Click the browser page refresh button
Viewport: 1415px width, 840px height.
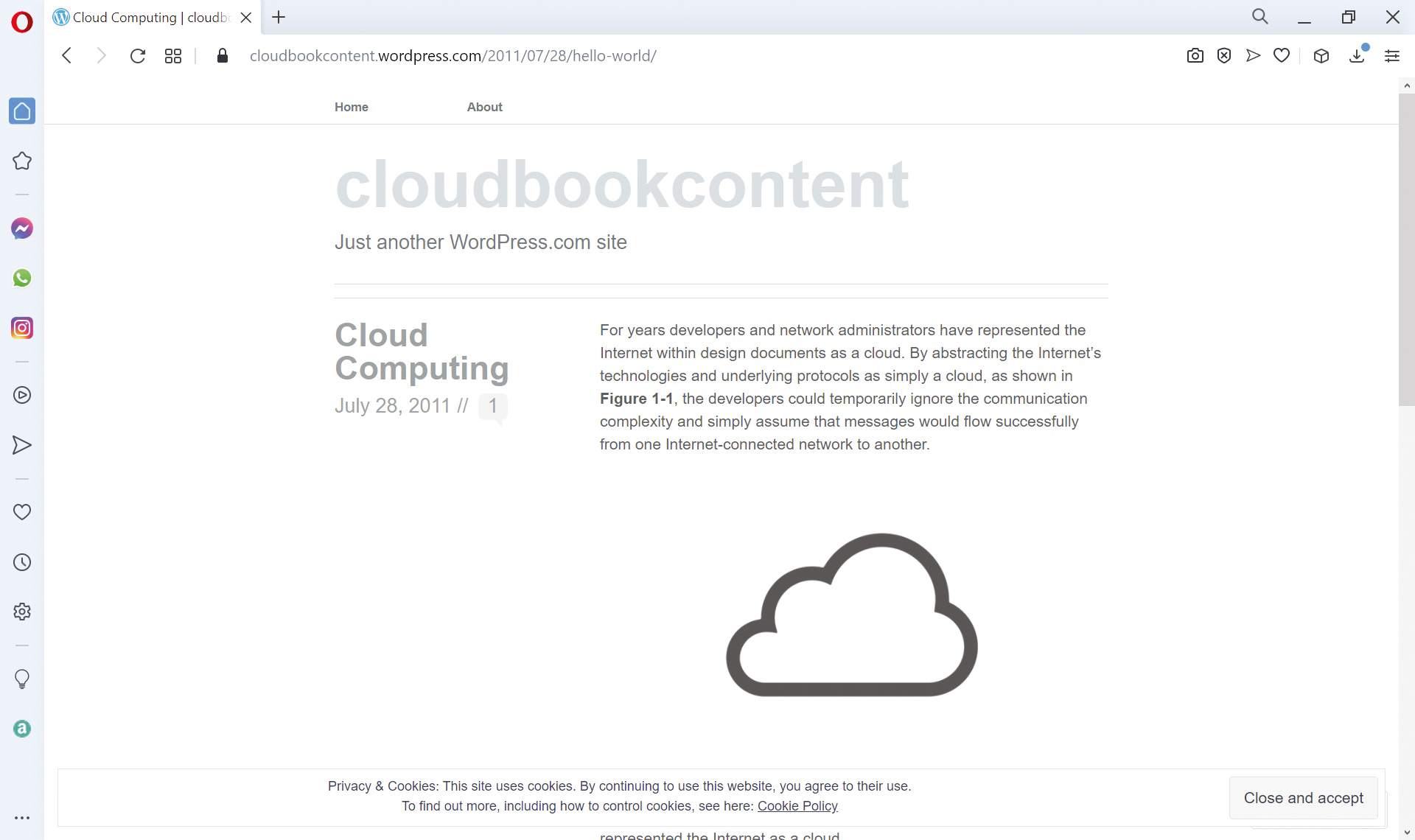point(137,56)
